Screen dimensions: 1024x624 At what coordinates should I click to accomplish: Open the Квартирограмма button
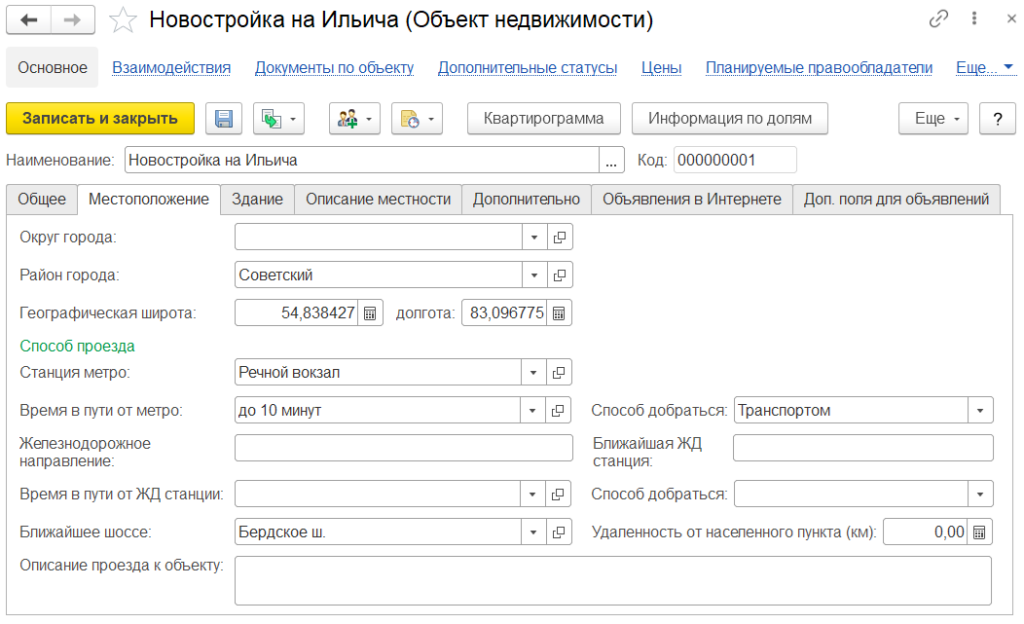tap(543, 119)
